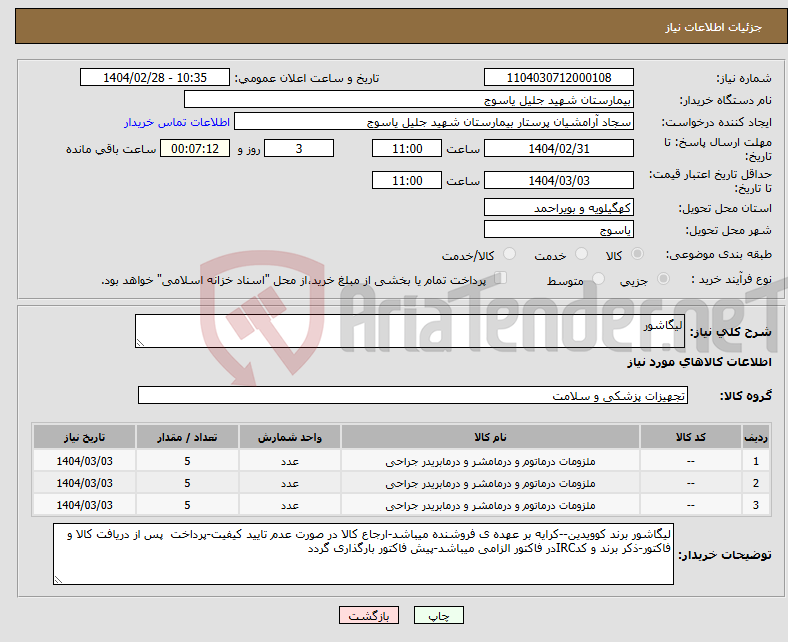Click the تعداد / مقدار column header
This screenshot has height=642, width=788.
(187, 437)
